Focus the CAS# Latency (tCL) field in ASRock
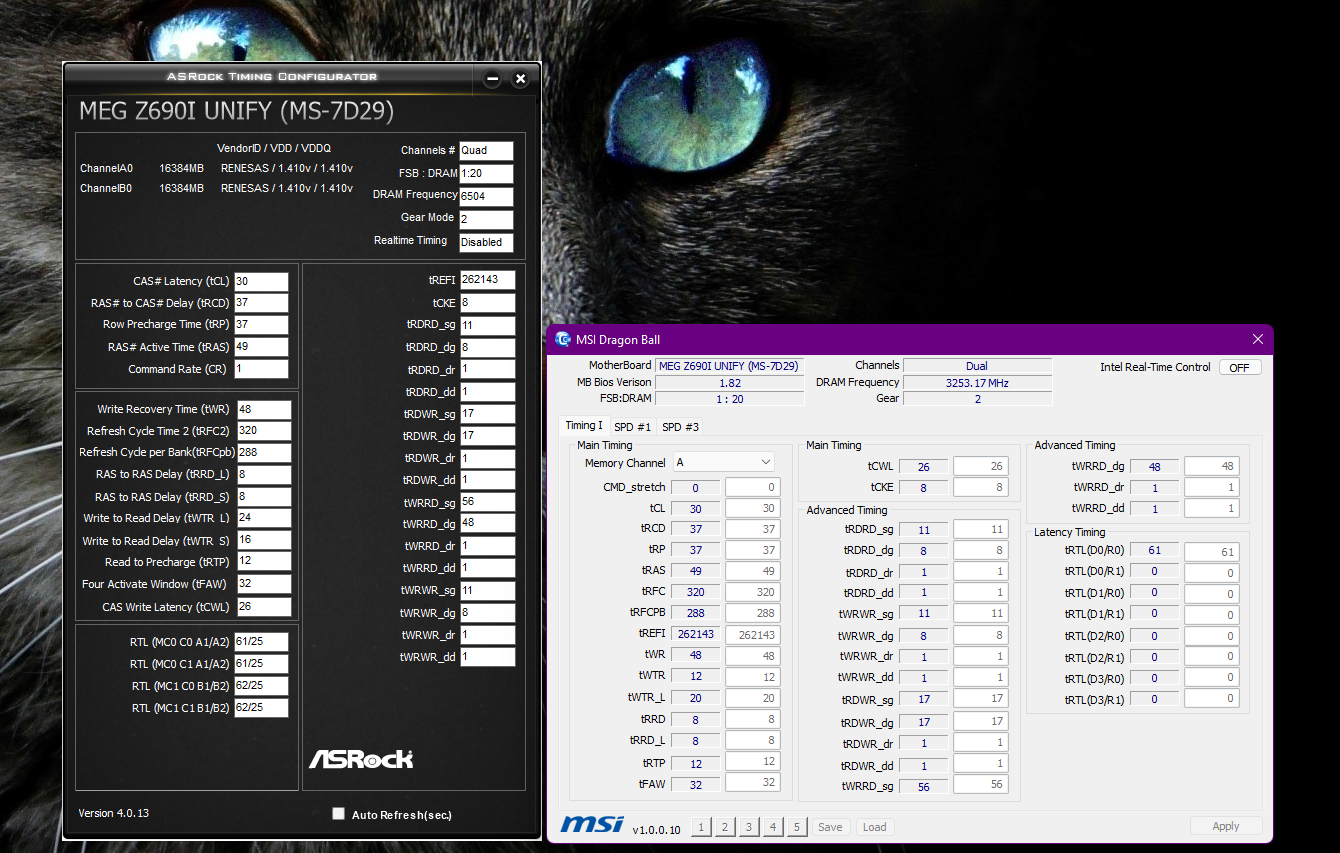The height and width of the screenshot is (853, 1340). tap(261, 282)
